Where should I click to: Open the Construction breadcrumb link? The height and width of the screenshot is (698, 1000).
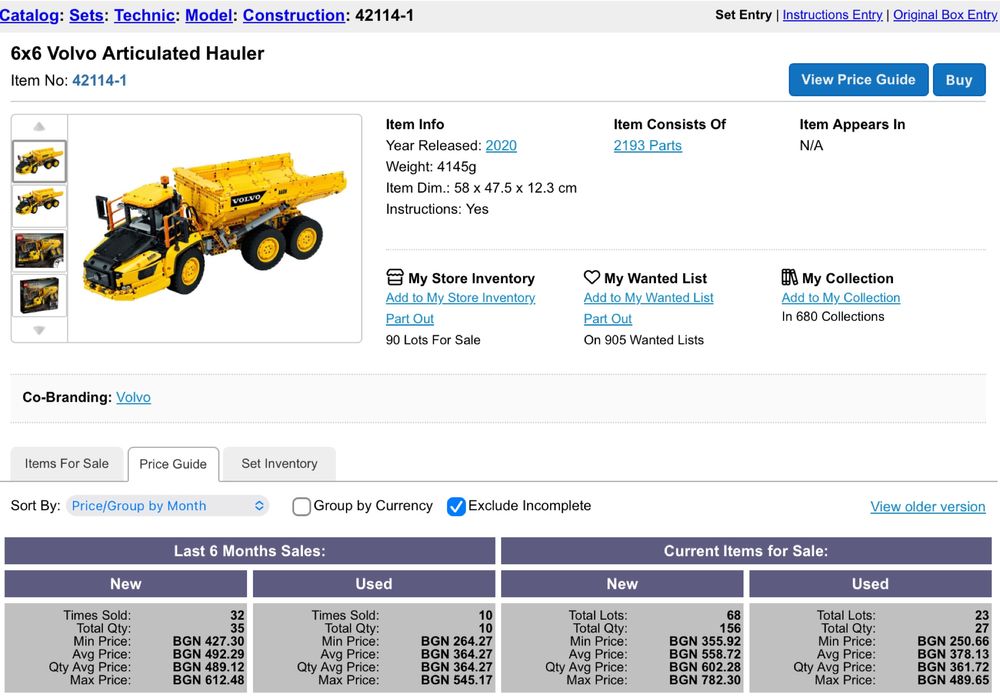click(x=294, y=15)
